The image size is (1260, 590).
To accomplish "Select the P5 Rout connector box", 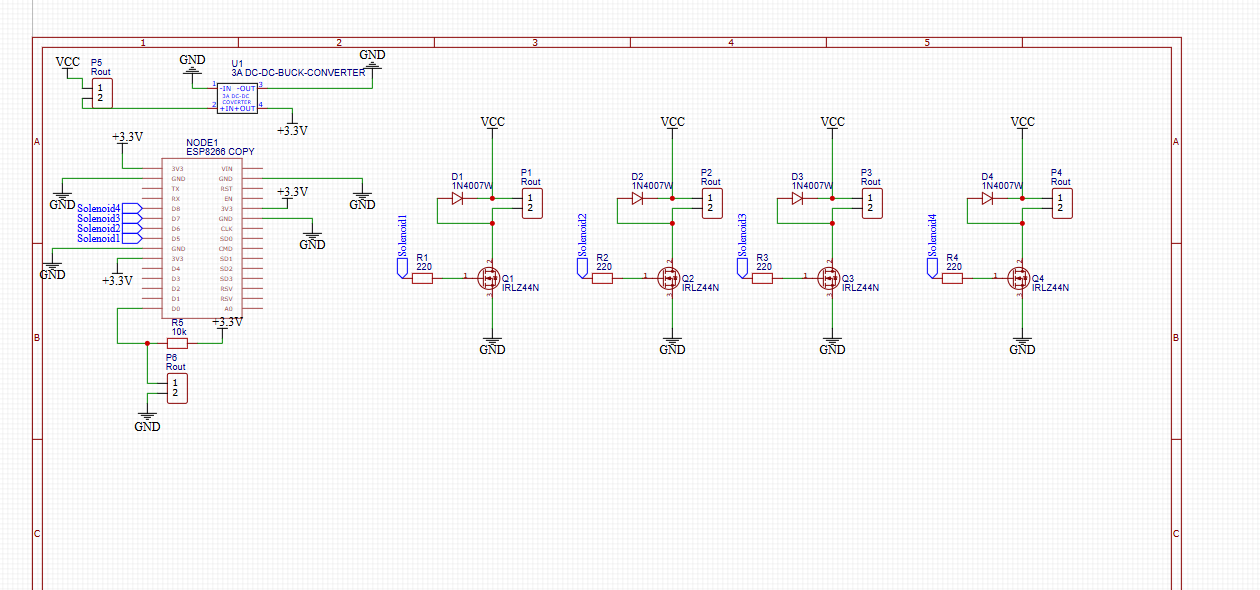I will click(x=100, y=94).
